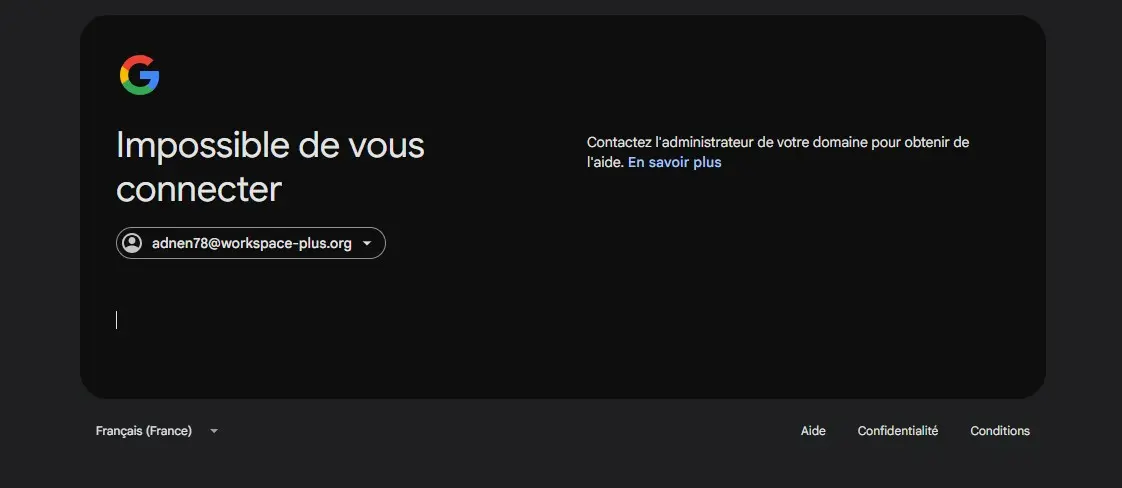
Task: Open the Confidentialité link
Action: pos(898,431)
